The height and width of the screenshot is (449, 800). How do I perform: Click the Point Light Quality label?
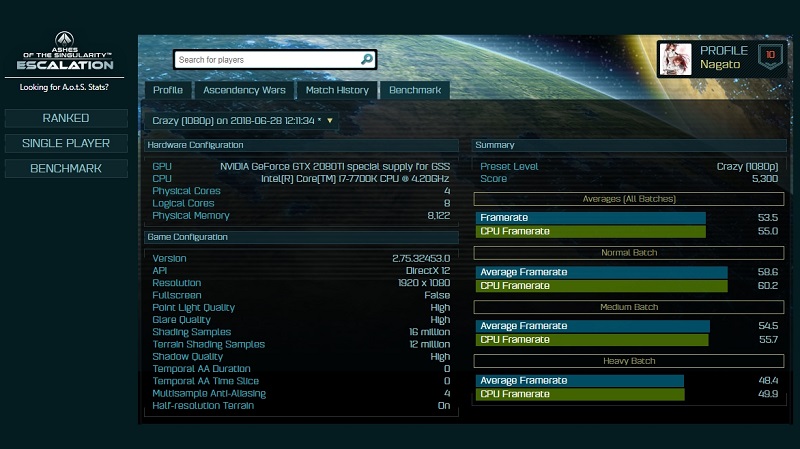[x=193, y=308]
